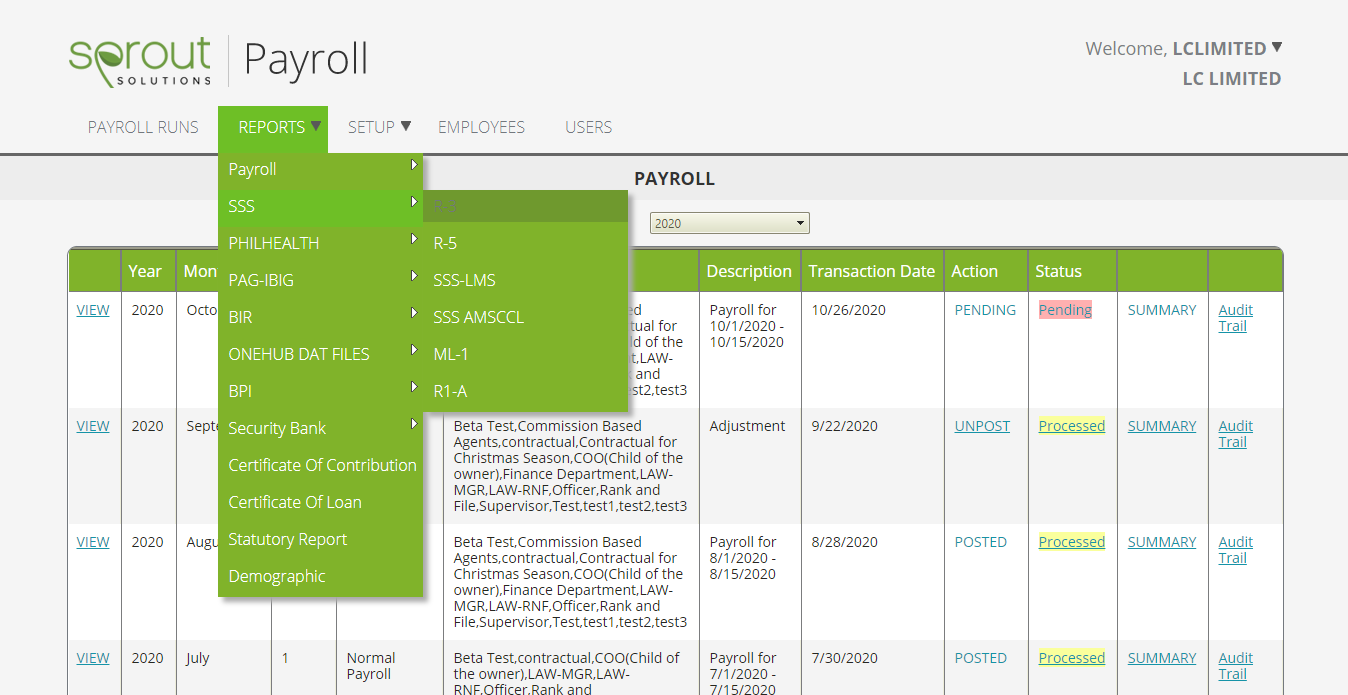View the October 2020 payroll row
The image size is (1348, 695).
[x=93, y=310]
